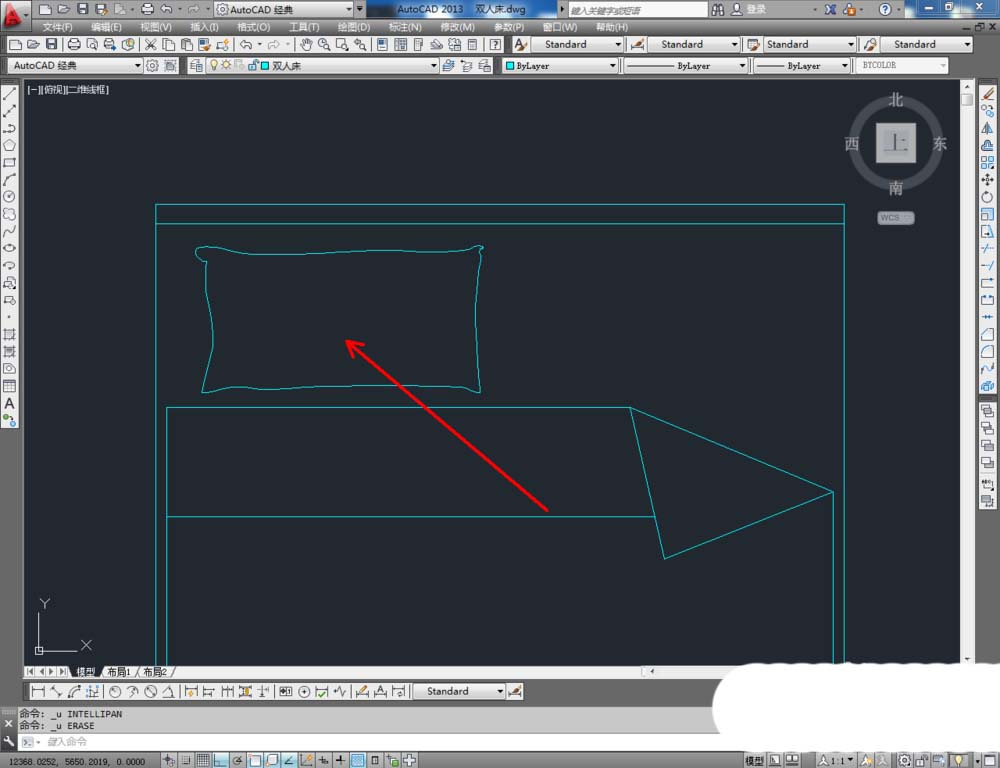
Task: Click the Erase tool in modify toolbar
Action: coord(988,94)
